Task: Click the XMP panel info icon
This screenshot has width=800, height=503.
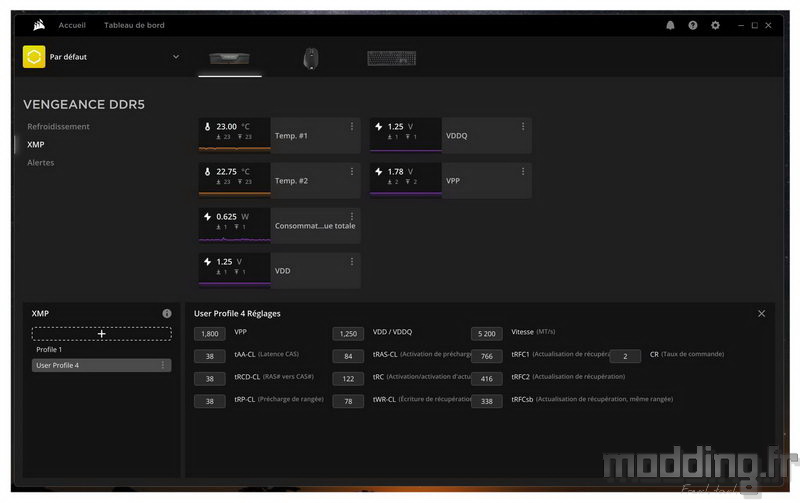Action: 167,313
